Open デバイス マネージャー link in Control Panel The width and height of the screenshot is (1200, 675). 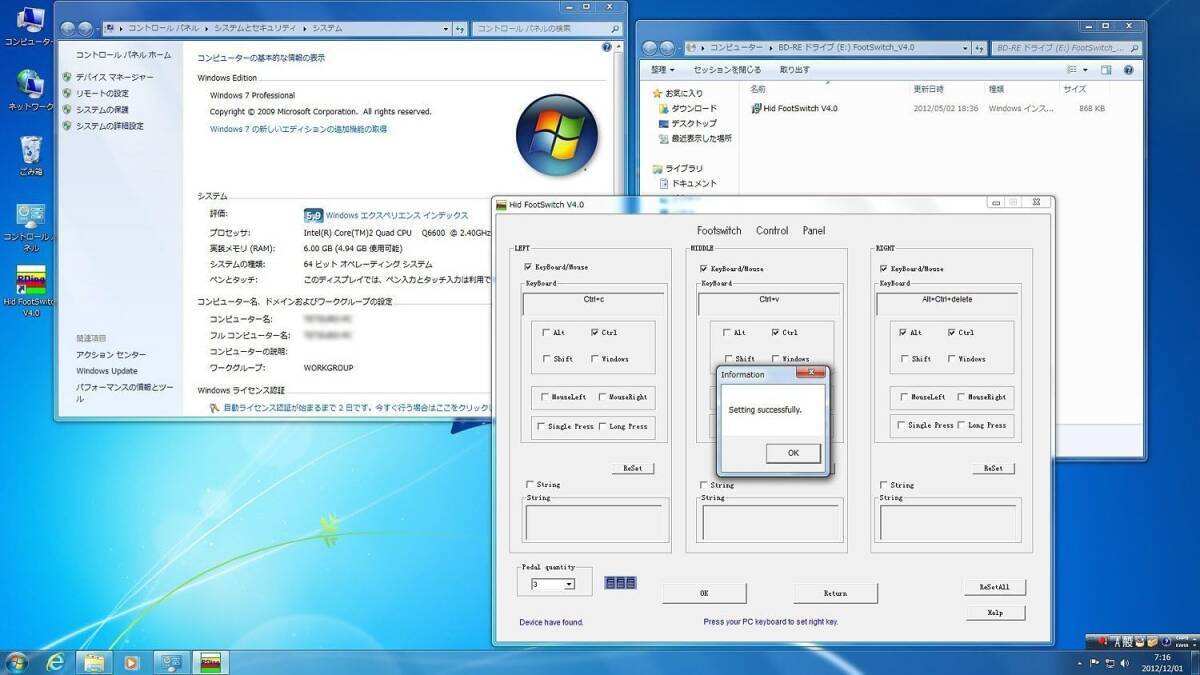[115, 77]
